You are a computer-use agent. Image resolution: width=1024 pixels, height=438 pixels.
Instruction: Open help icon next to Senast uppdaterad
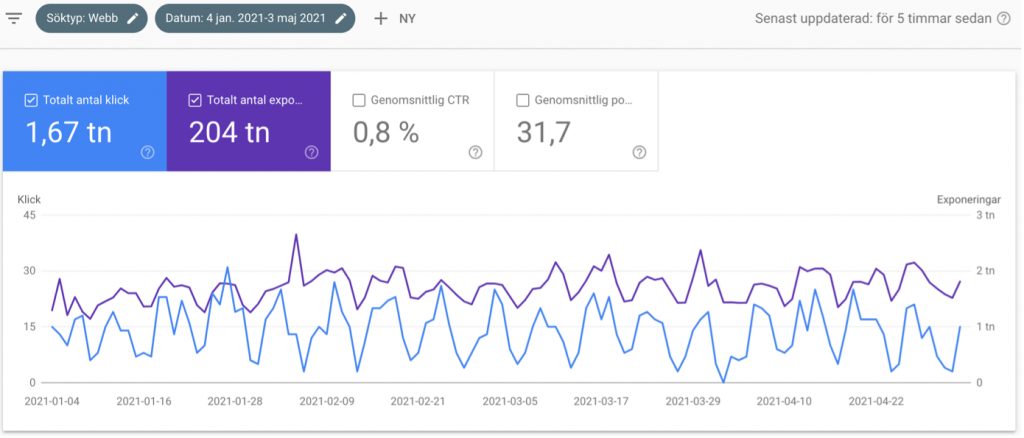1003,19
